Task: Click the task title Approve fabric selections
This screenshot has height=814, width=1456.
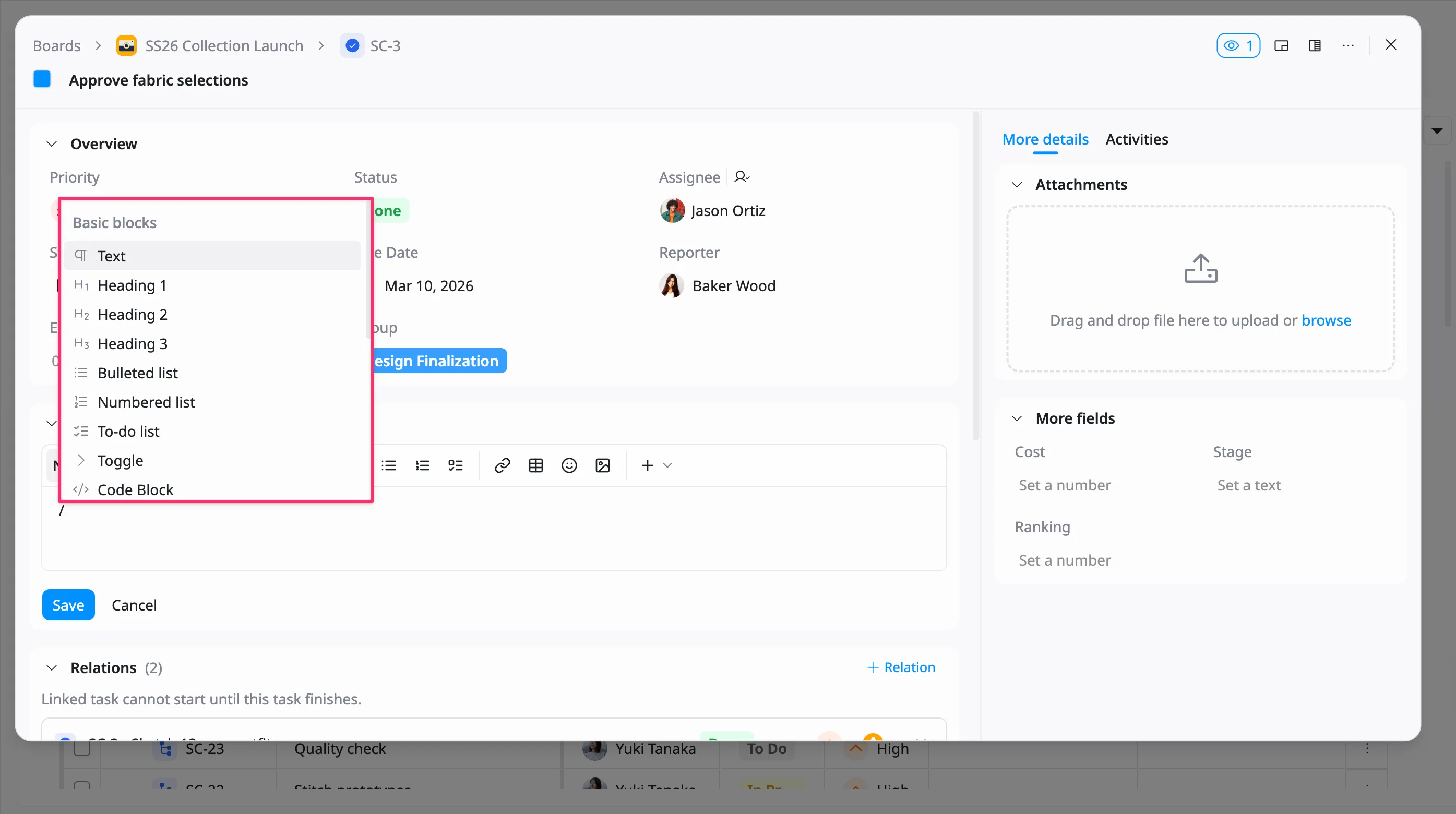Action: click(x=158, y=80)
